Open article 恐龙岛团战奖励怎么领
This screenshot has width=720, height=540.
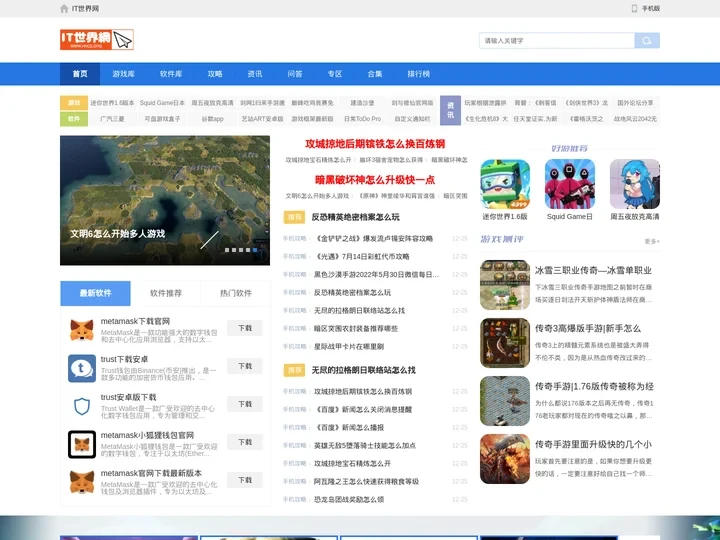click(349, 500)
